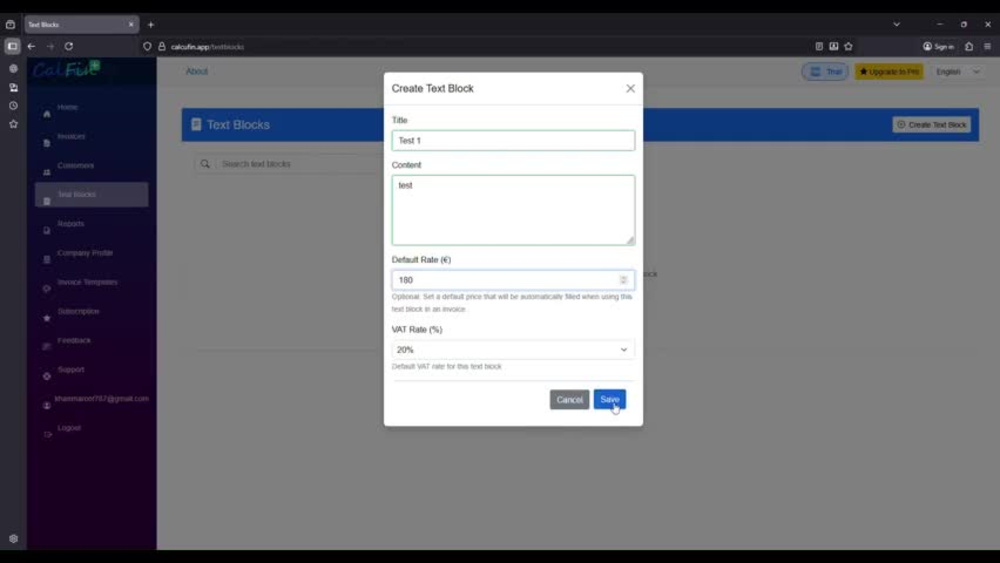Viewport: 1000px width, 563px height.
Task: Click the Logout arrow icon
Action: click(47, 435)
